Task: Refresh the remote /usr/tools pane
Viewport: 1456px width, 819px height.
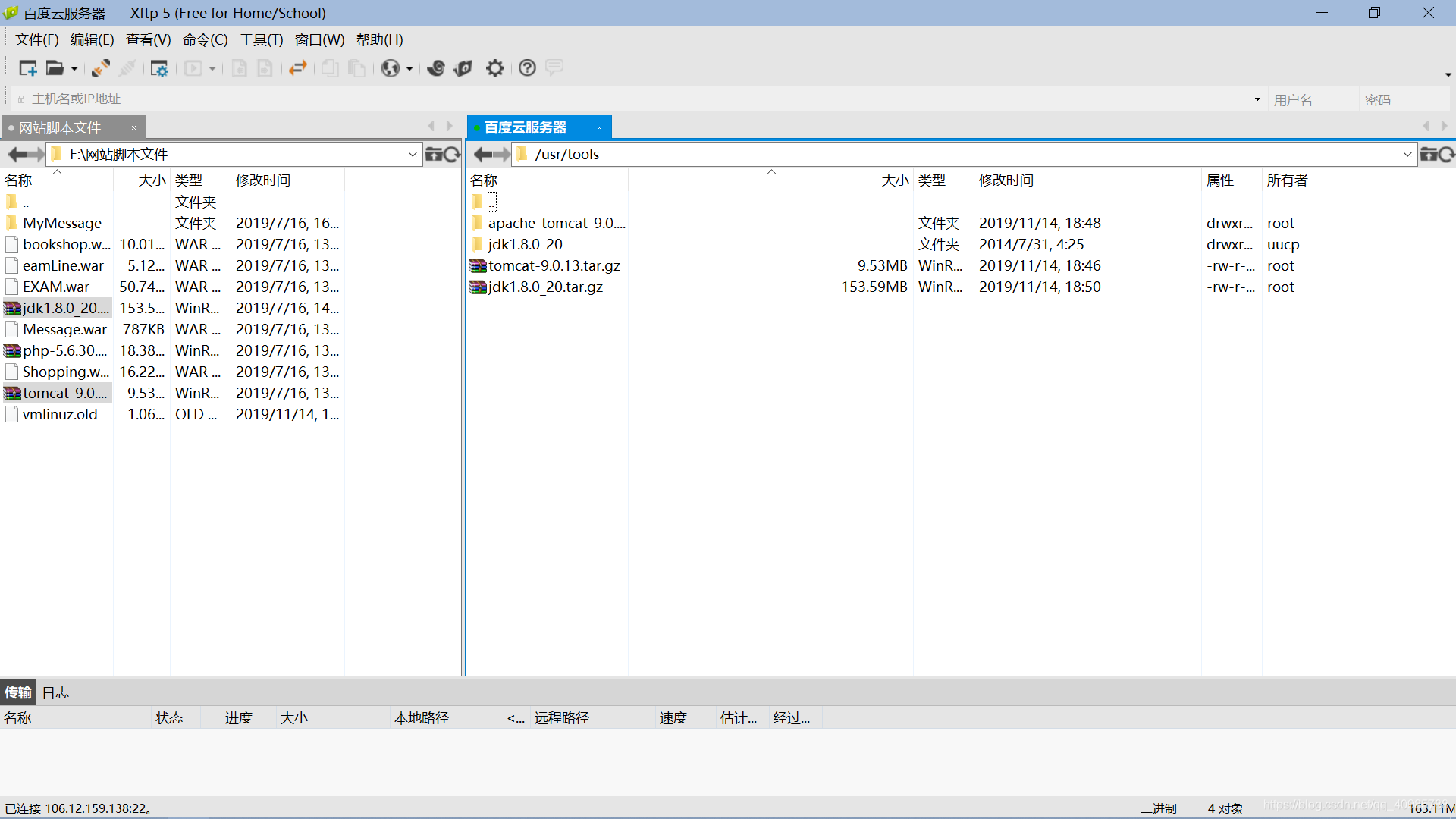Action: click(x=1446, y=155)
